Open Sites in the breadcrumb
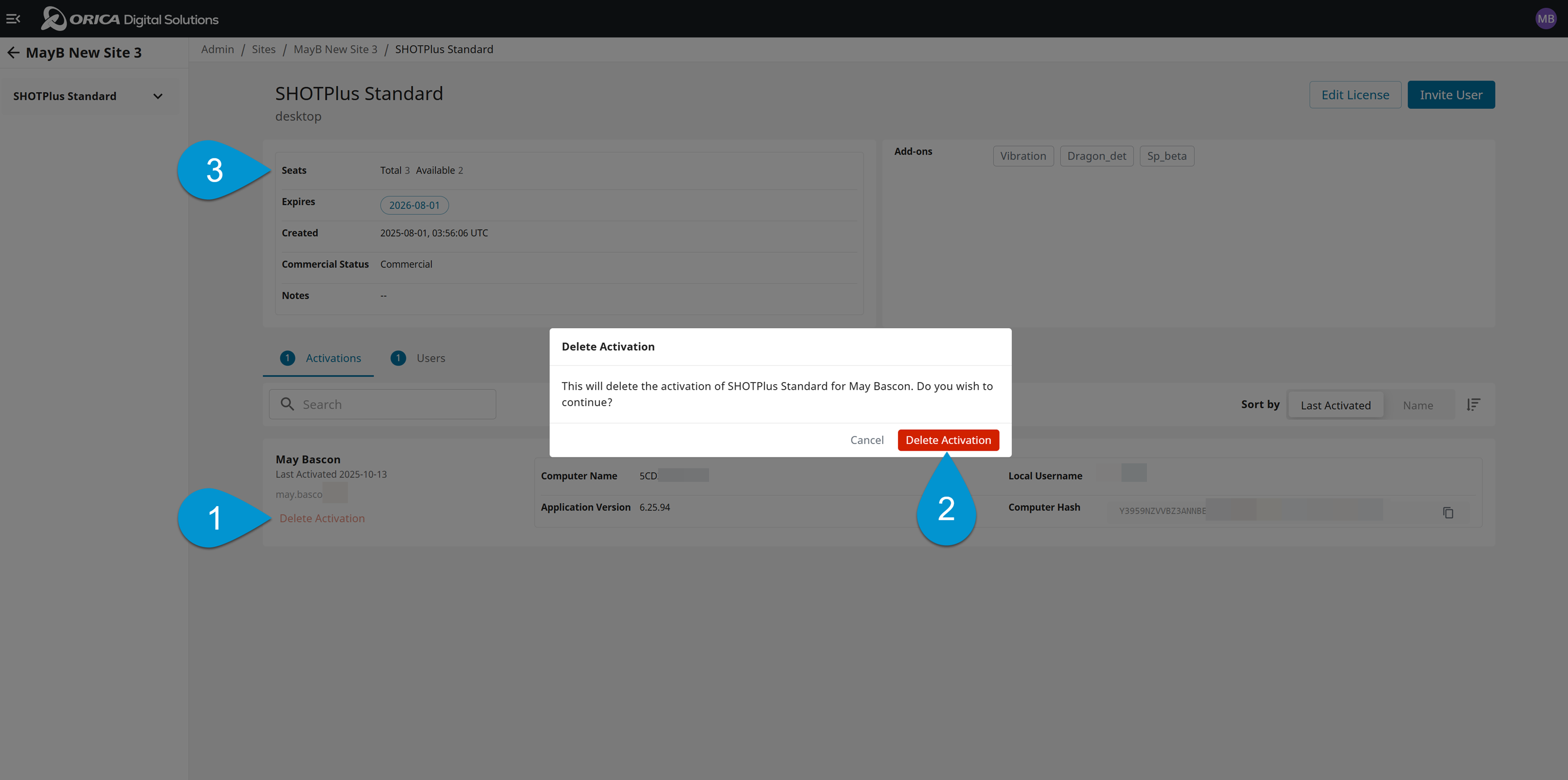The height and width of the screenshot is (780, 1568). point(263,49)
